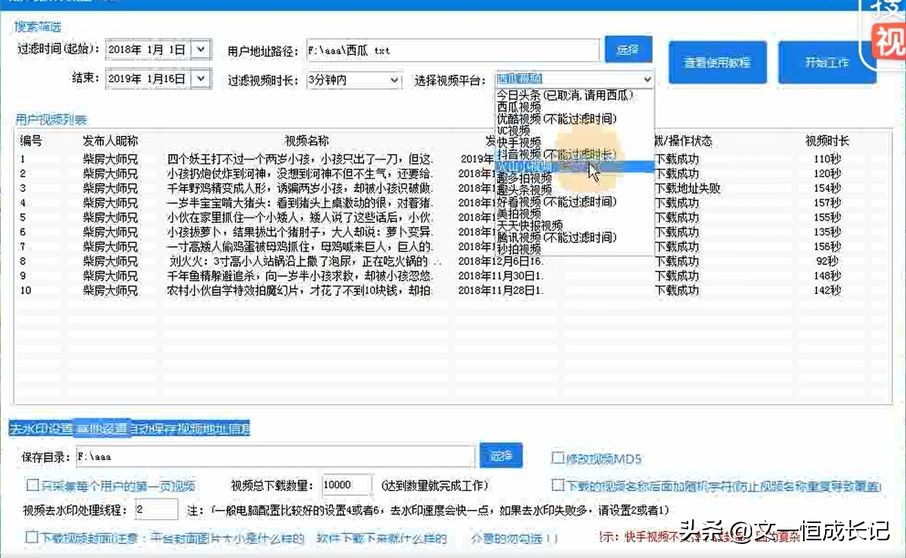
Task: Click the 操作状态 column header
Action: pos(683,141)
